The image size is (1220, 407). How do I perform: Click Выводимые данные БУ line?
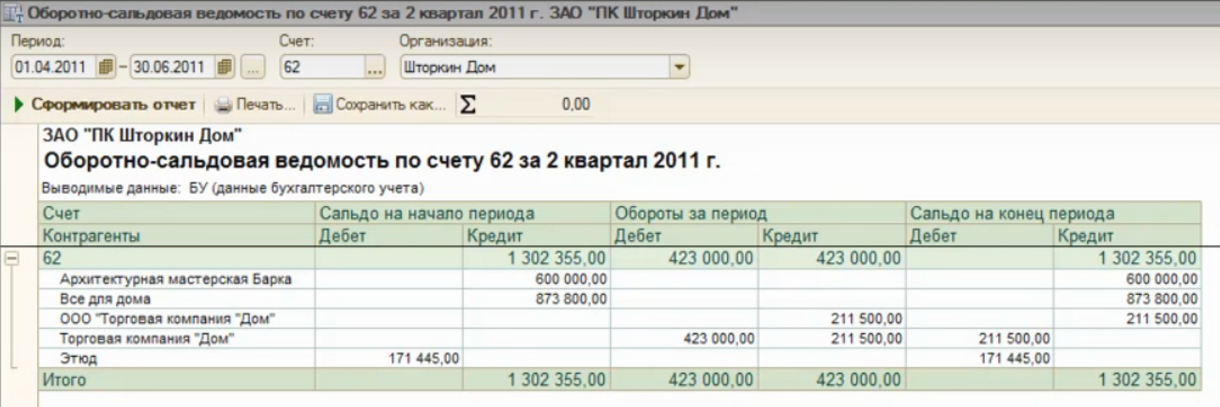pyautogui.click(x=233, y=187)
